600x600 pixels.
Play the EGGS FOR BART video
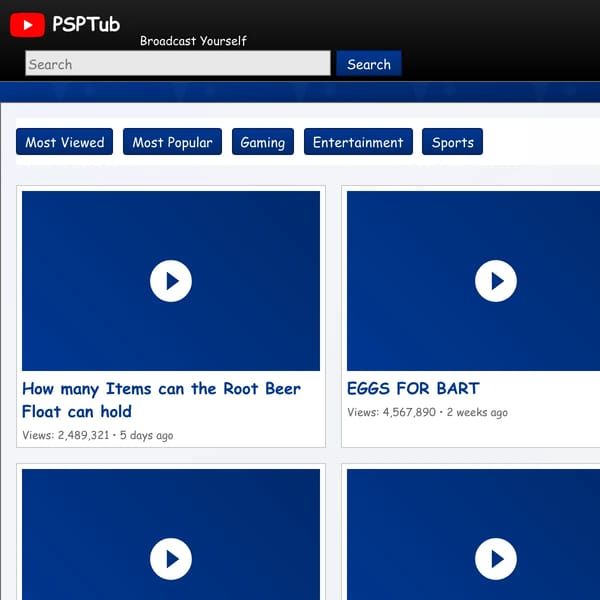click(x=496, y=281)
